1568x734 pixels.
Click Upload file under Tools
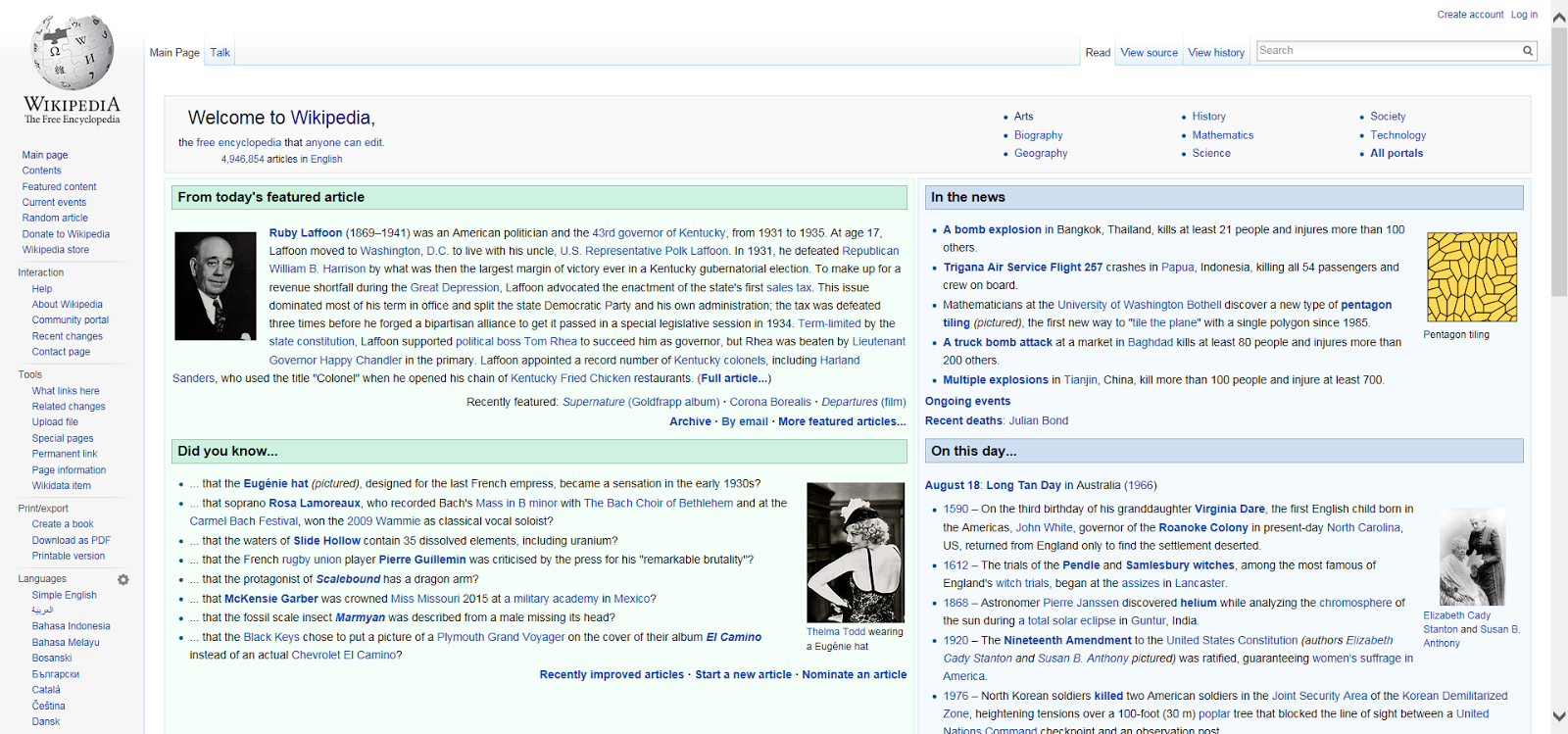[55, 422]
